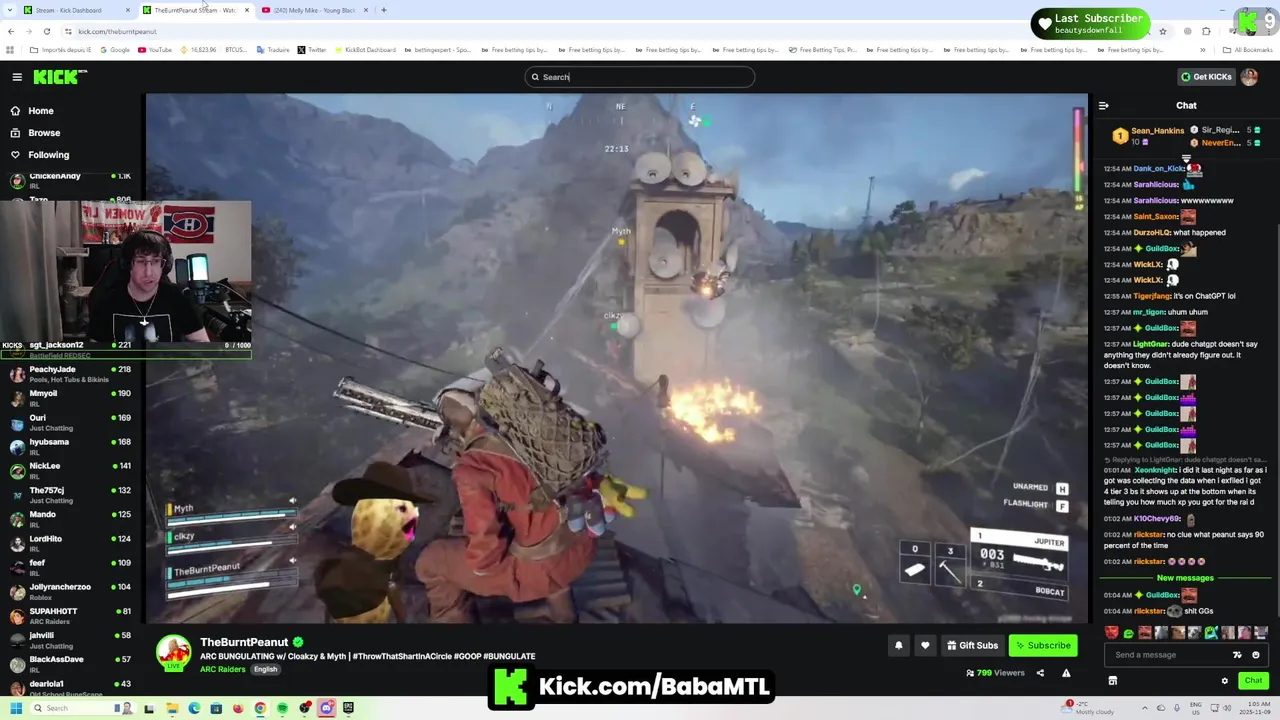1280x720 pixels.
Task: Click Gift Subs button
Action: [x=972, y=645]
